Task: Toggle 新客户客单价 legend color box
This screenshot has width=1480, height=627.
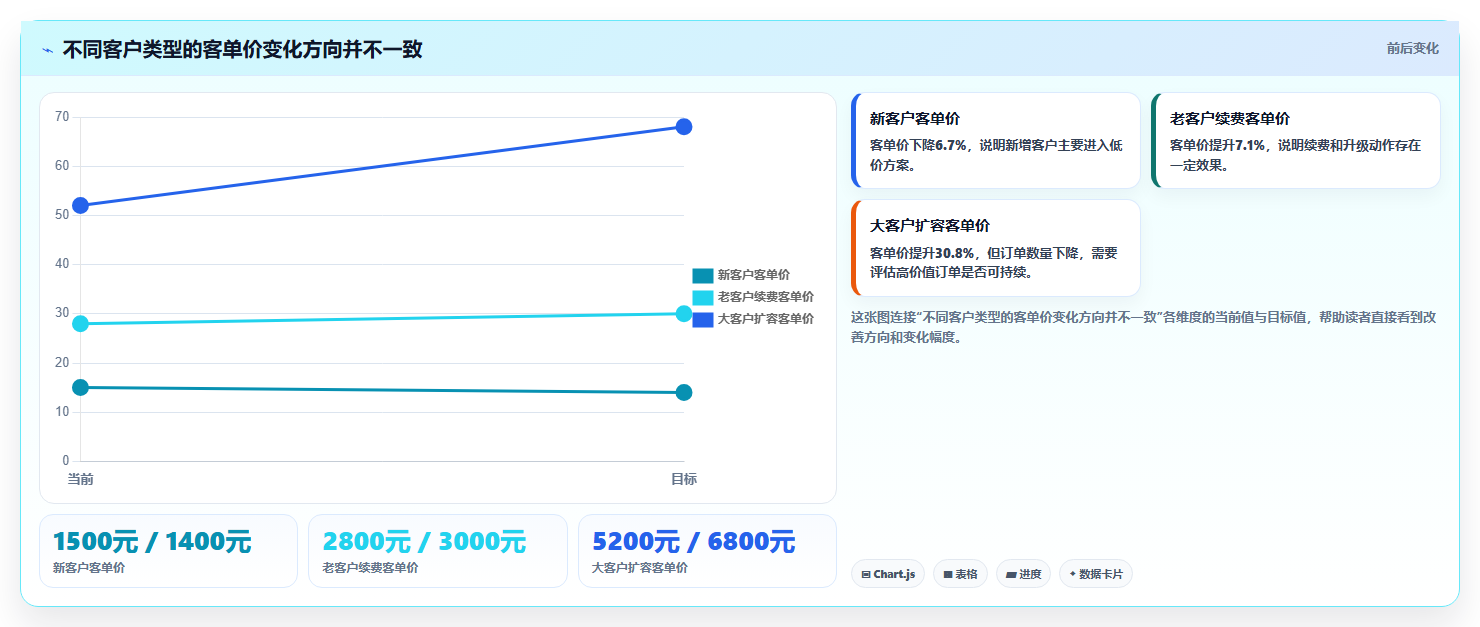Action: (x=703, y=275)
